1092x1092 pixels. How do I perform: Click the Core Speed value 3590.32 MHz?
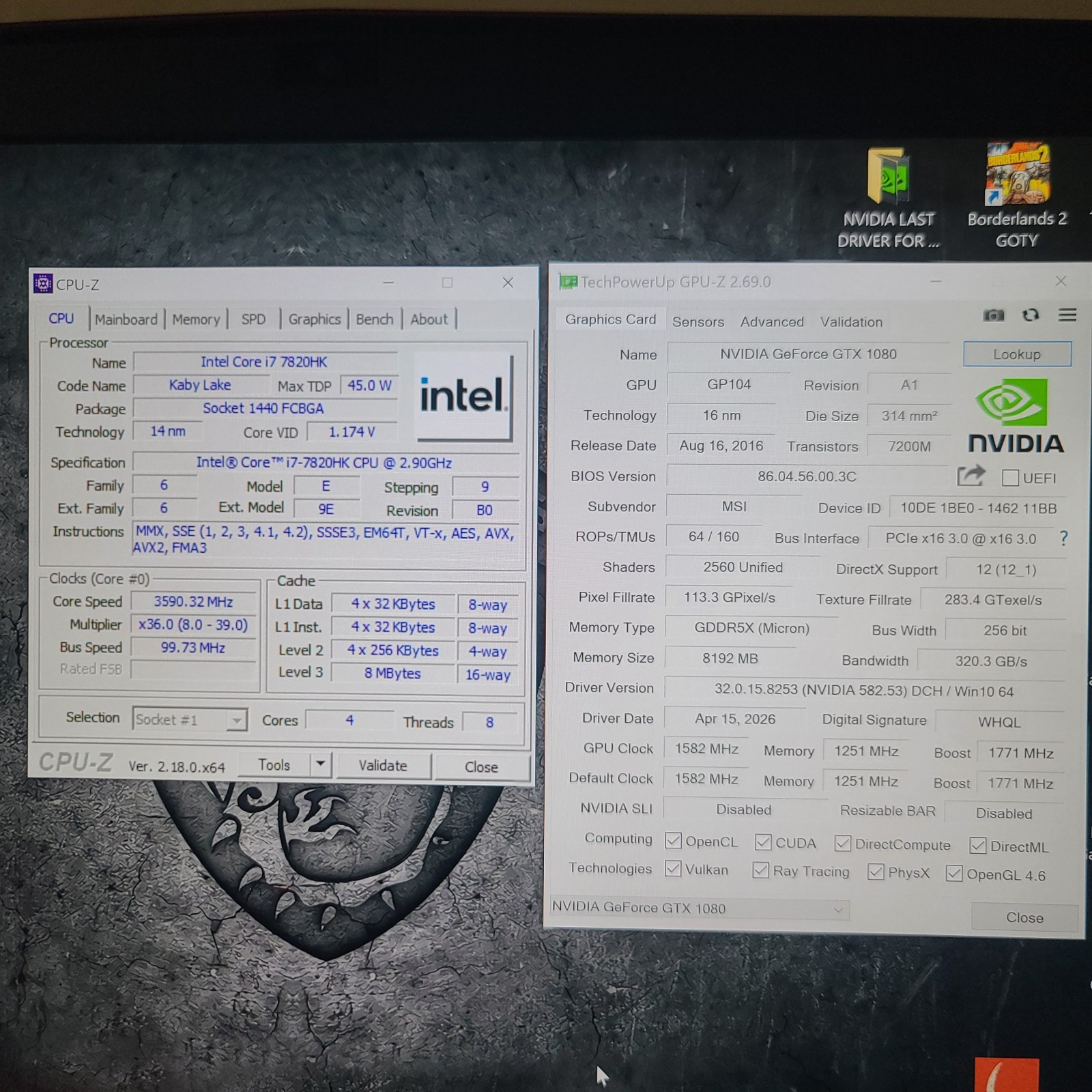click(x=193, y=602)
